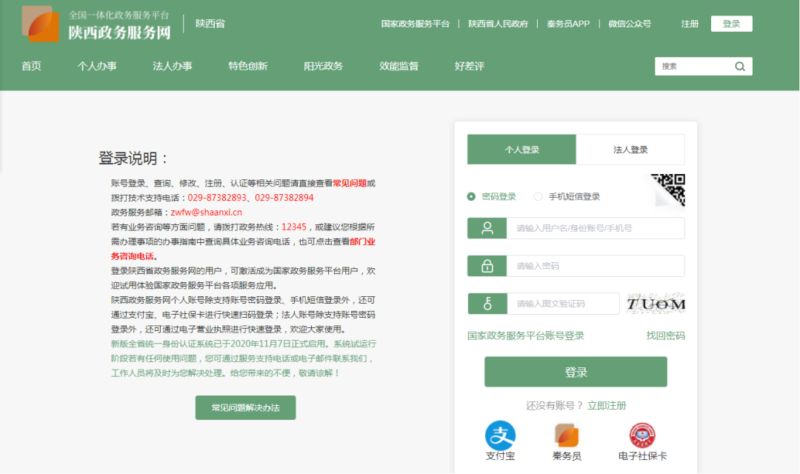Open 微信公众号 link

(630, 23)
